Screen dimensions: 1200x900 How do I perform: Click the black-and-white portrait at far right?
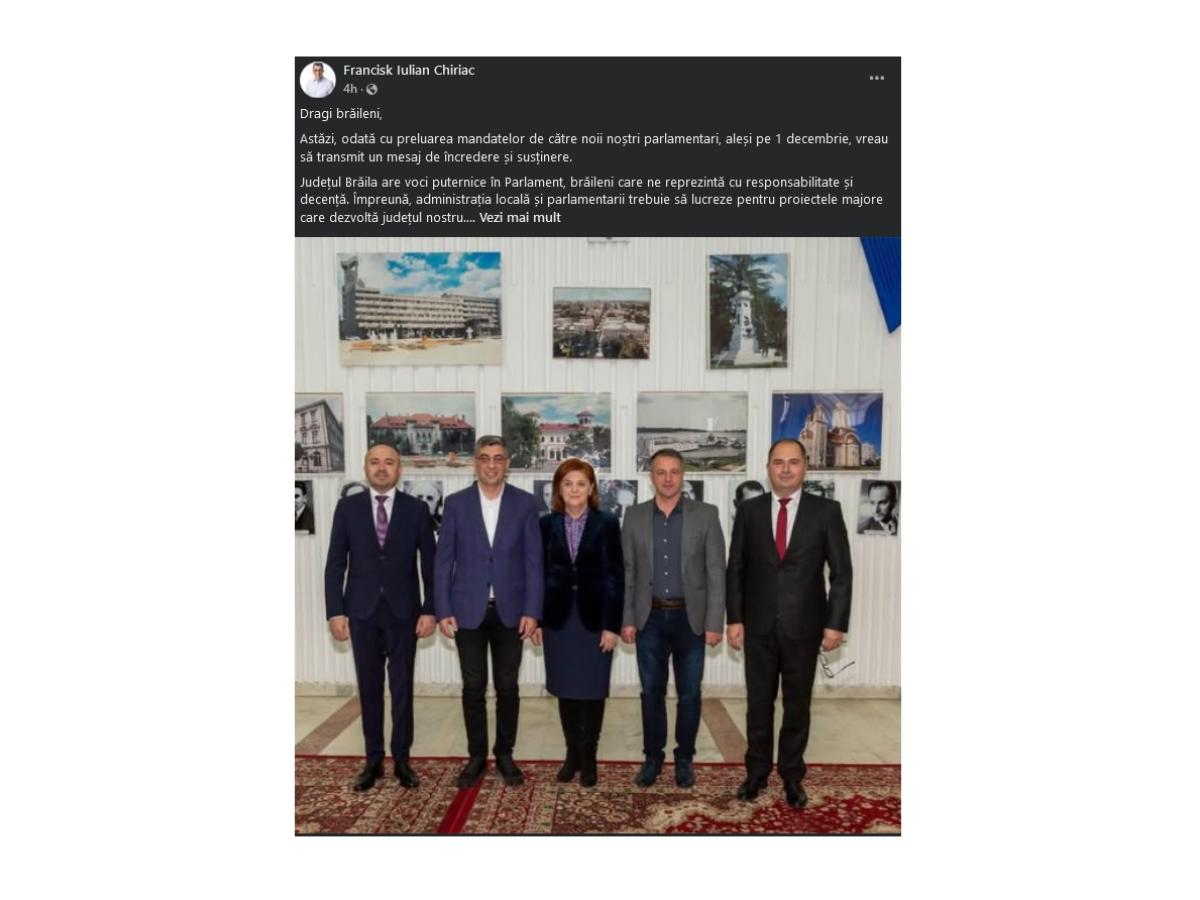click(x=878, y=507)
